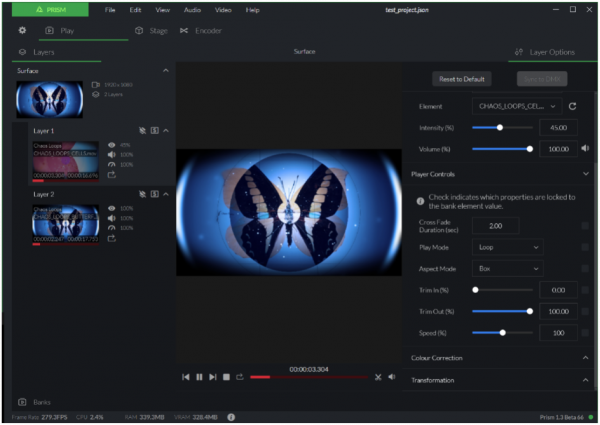Click Layer 2 speed gauge icon
The width and height of the screenshot is (600, 425).
(x=111, y=228)
